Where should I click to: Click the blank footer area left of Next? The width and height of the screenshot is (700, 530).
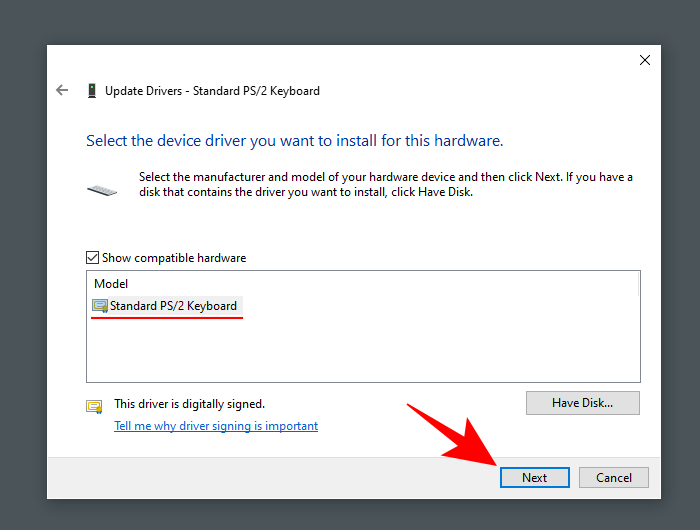tap(270, 478)
